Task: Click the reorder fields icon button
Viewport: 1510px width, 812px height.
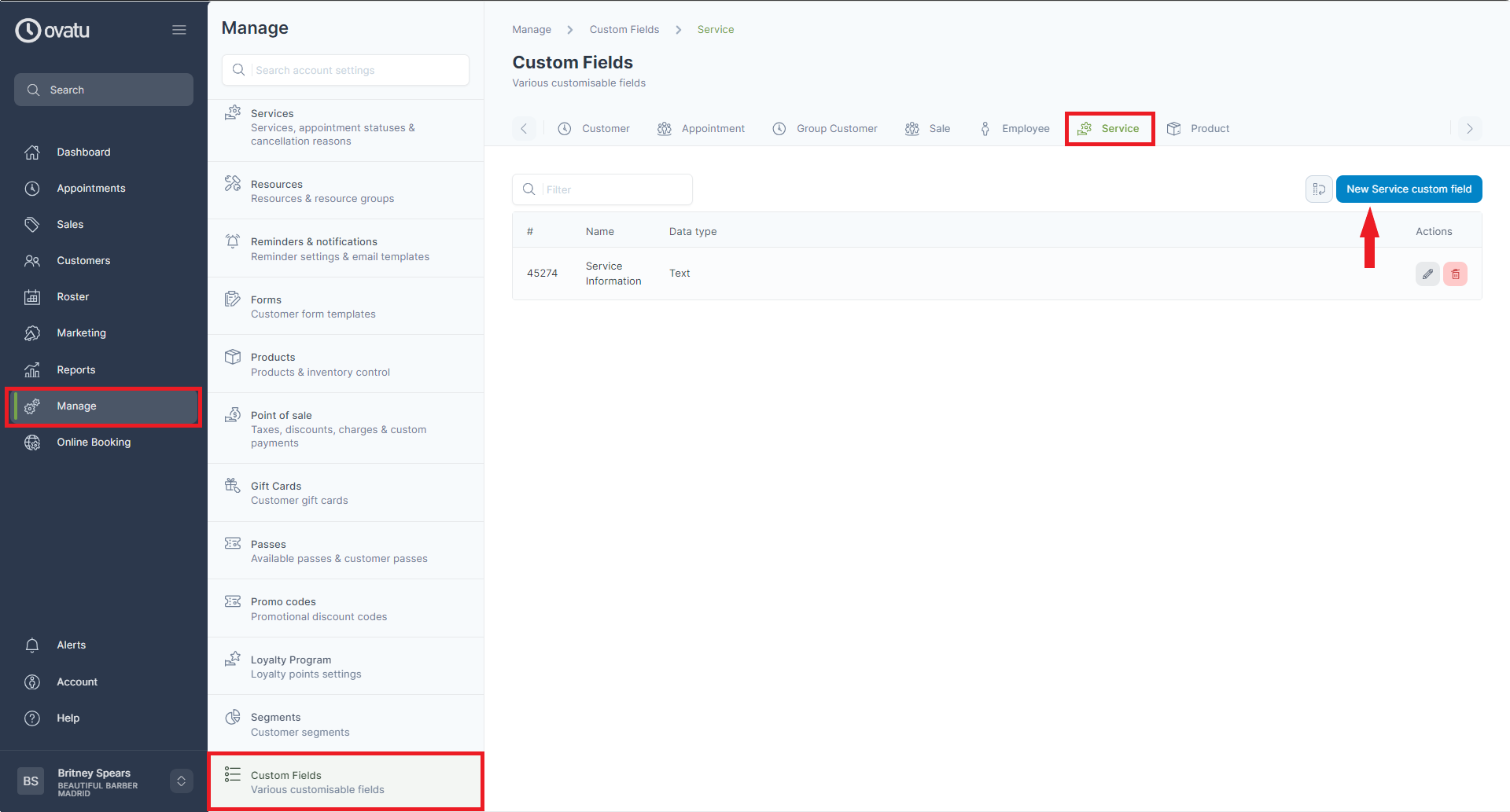Action: point(1318,189)
